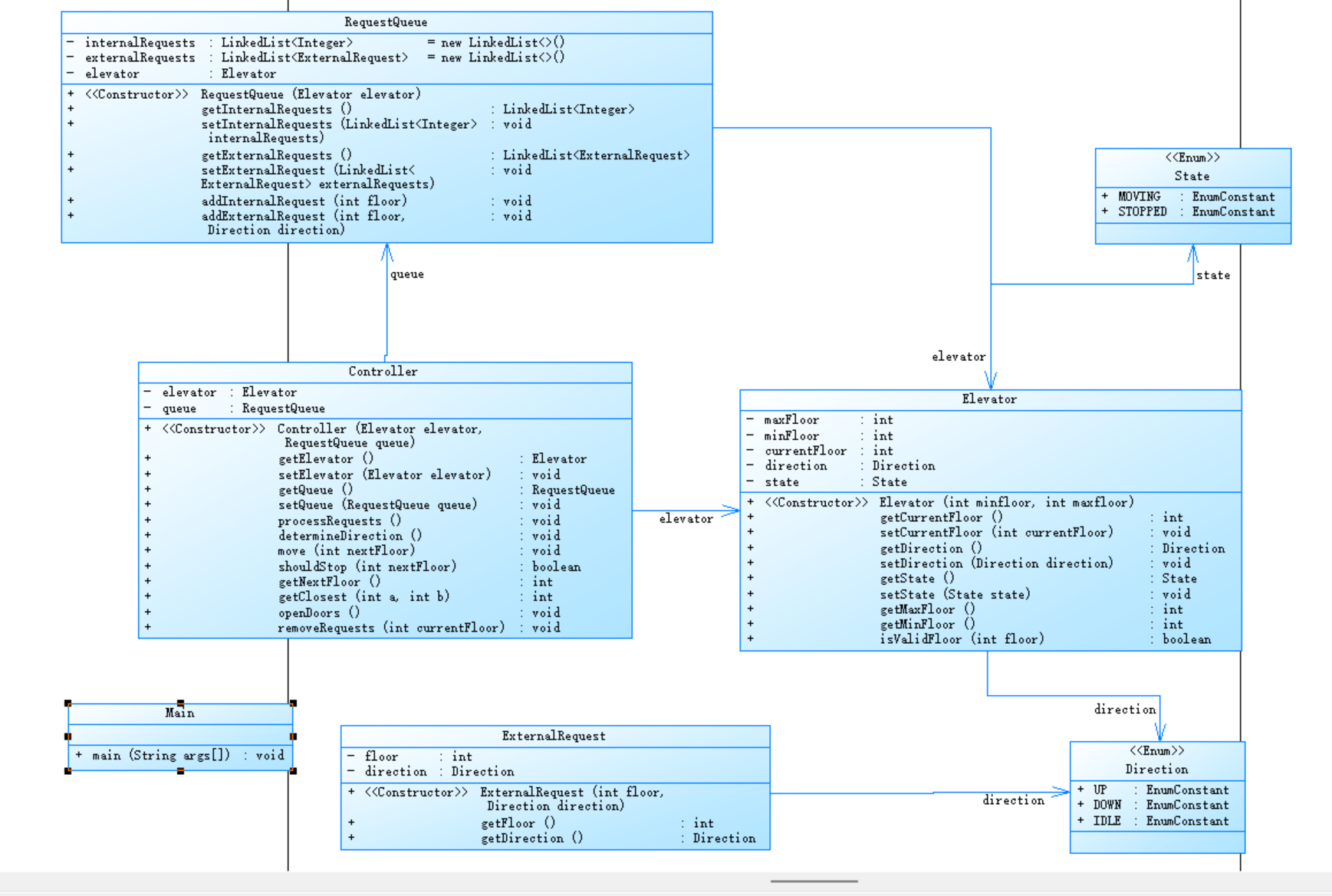Select the state : State attribute in Elevator

click(827, 482)
